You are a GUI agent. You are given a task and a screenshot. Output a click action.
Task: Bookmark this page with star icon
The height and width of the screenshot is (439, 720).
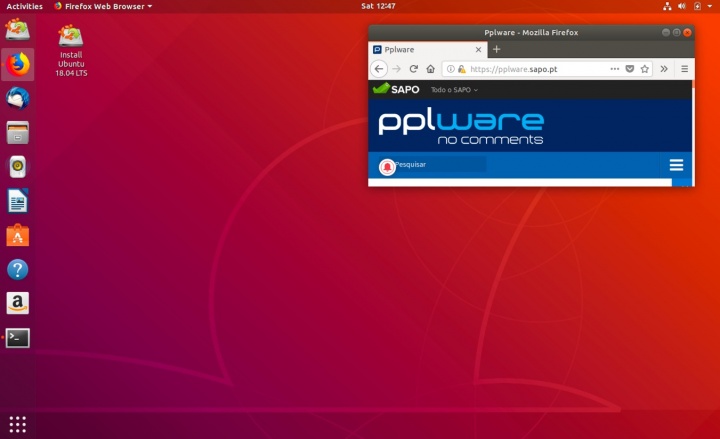pyautogui.click(x=645, y=69)
